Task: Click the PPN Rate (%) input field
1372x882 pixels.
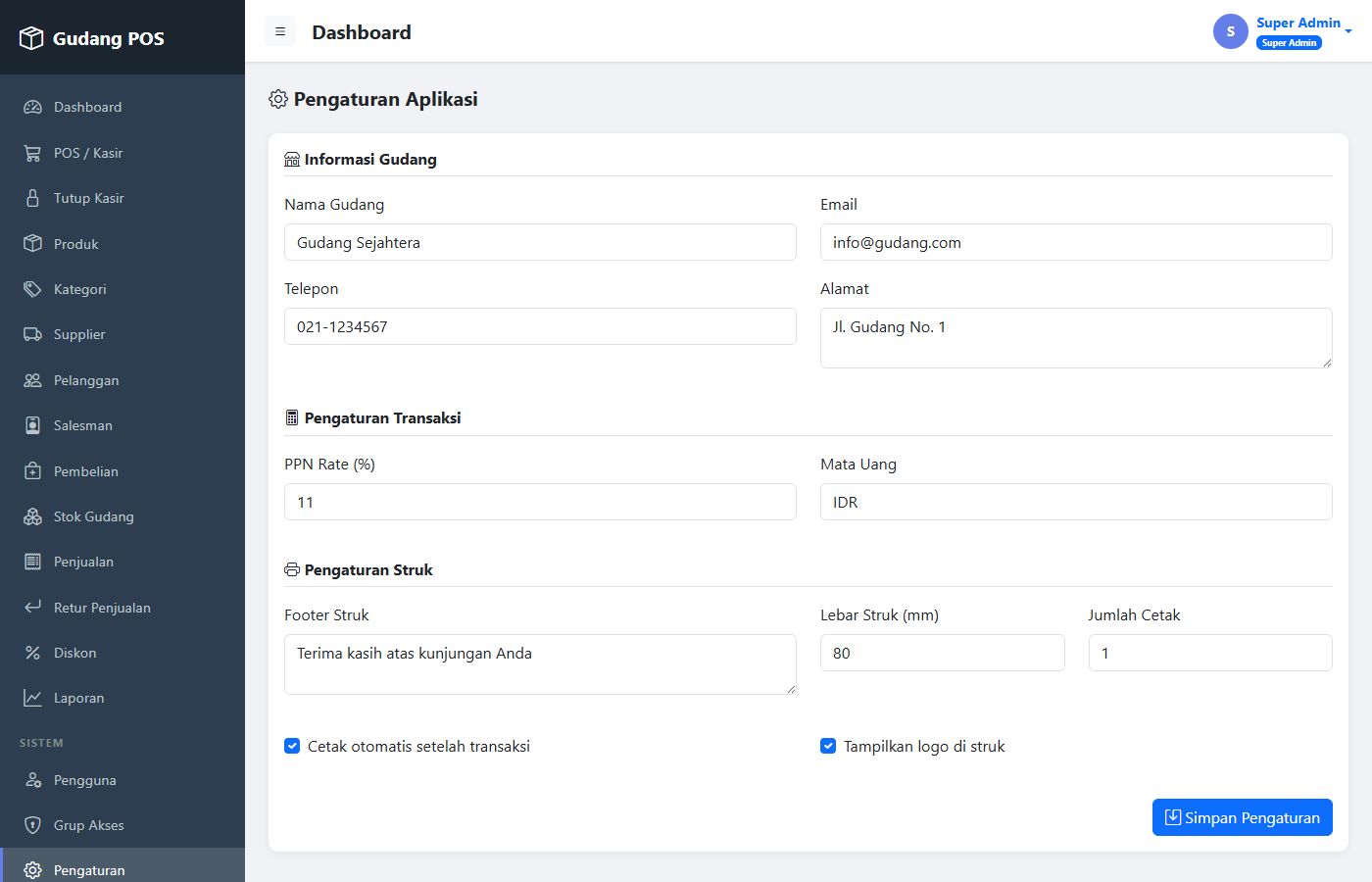Action: [x=540, y=502]
